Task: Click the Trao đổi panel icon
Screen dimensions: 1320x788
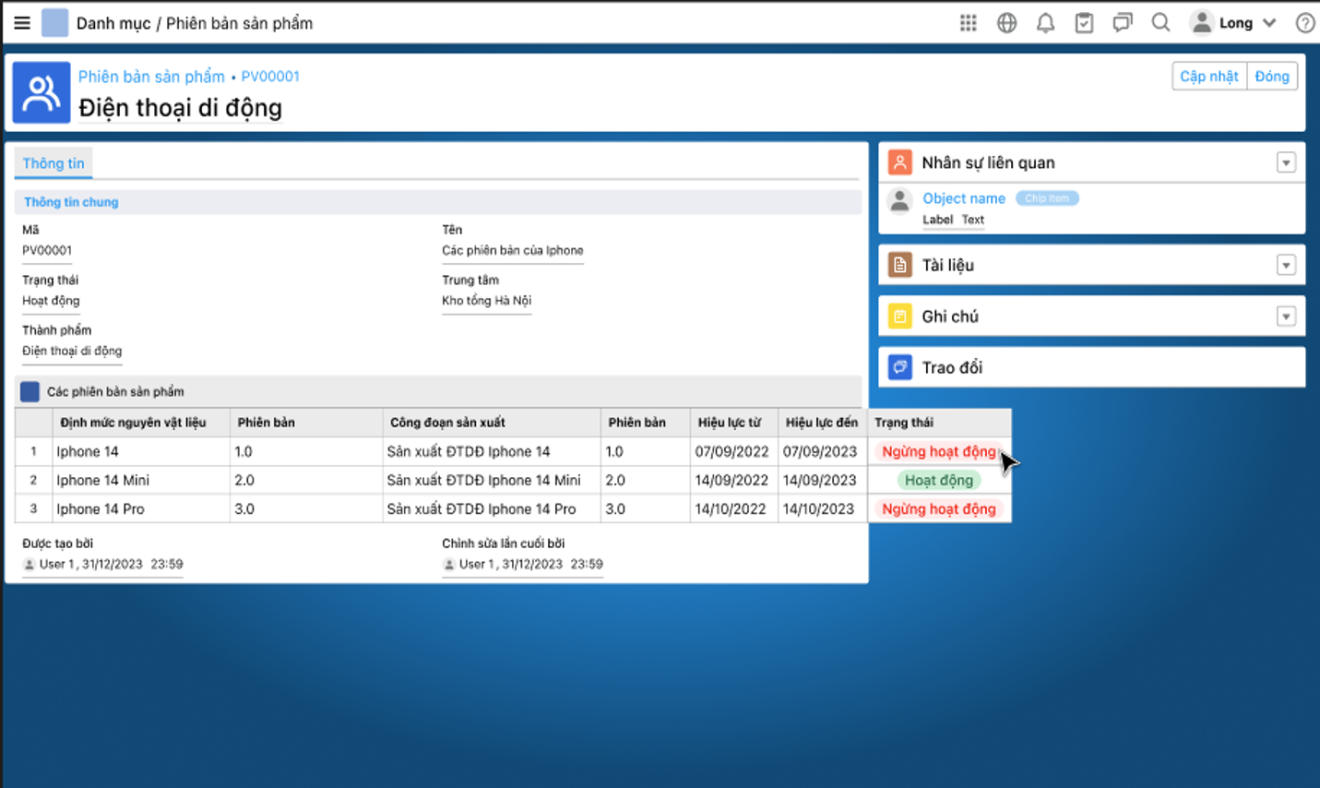Action: click(900, 367)
